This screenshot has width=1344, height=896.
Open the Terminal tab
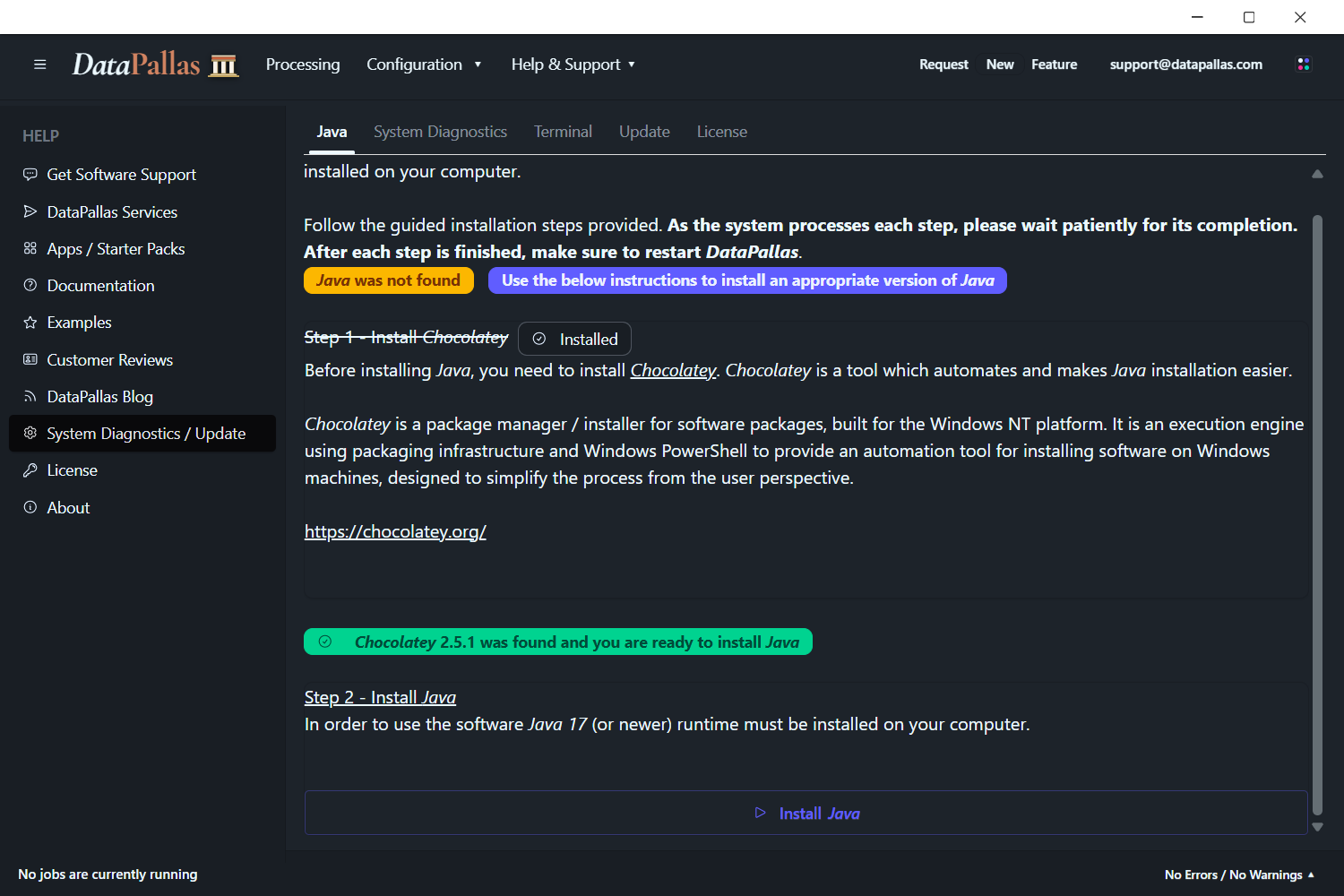click(563, 132)
